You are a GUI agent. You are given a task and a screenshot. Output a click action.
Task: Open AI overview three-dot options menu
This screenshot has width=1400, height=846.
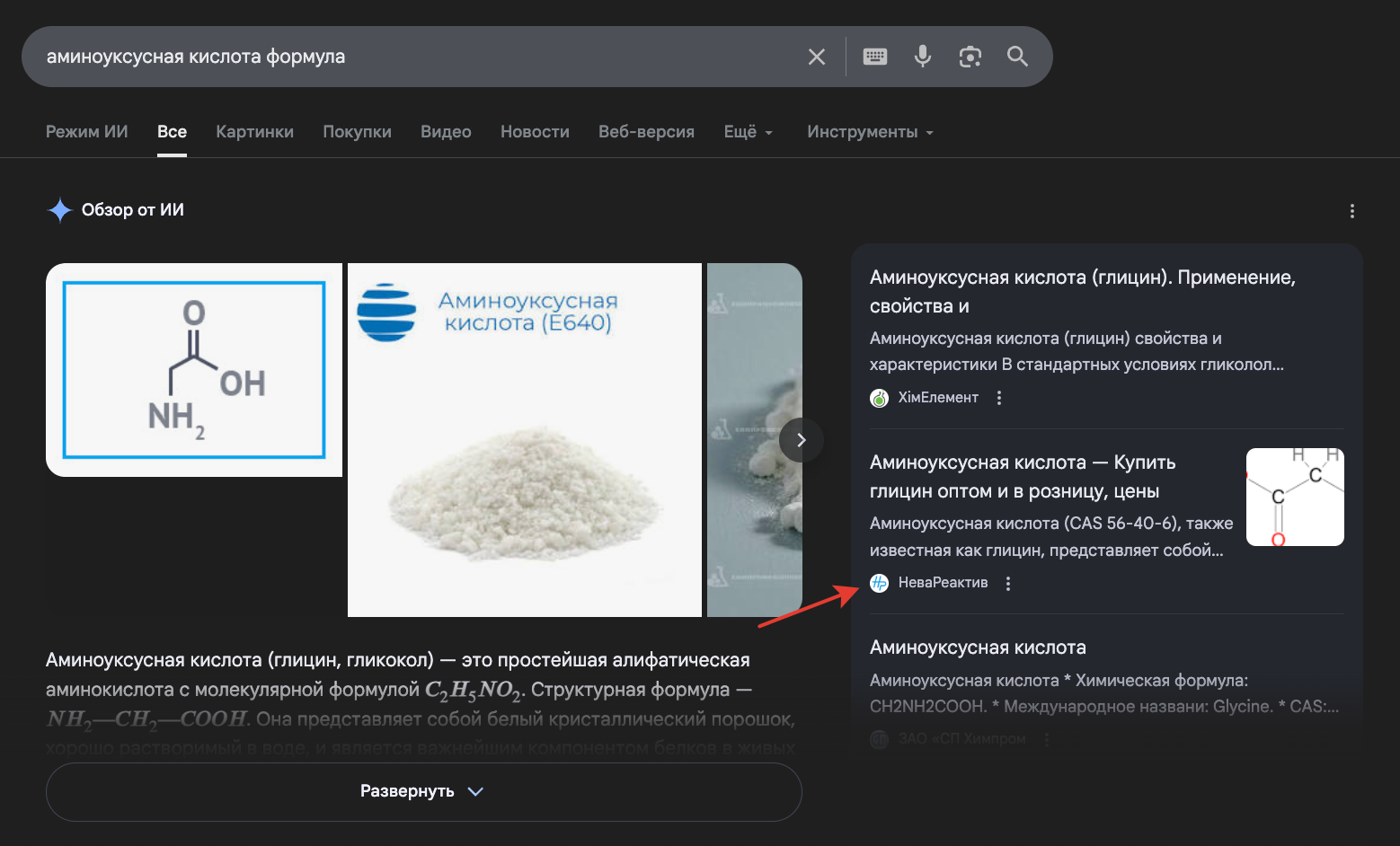(1351, 211)
